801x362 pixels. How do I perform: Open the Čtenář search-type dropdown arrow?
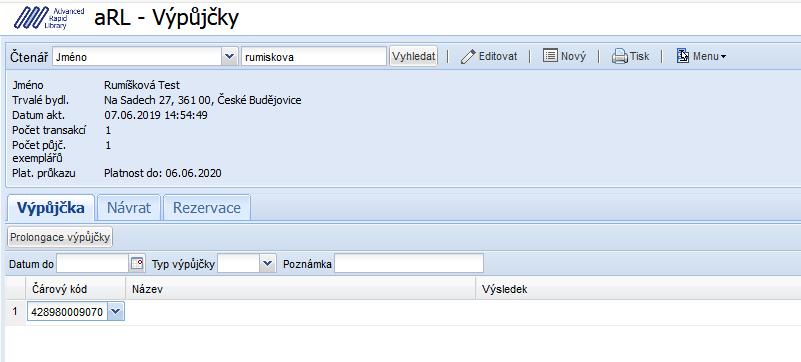click(230, 57)
